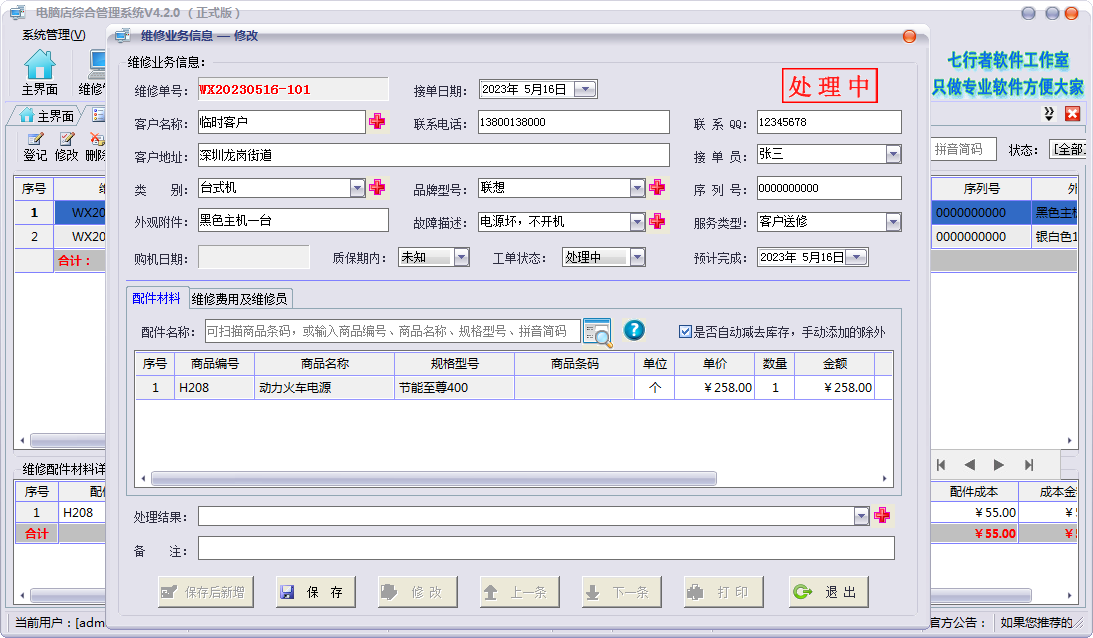Click 修改 edit icon in background toolbar
Viewport: 1093px width, 638px height.
click(x=66, y=147)
